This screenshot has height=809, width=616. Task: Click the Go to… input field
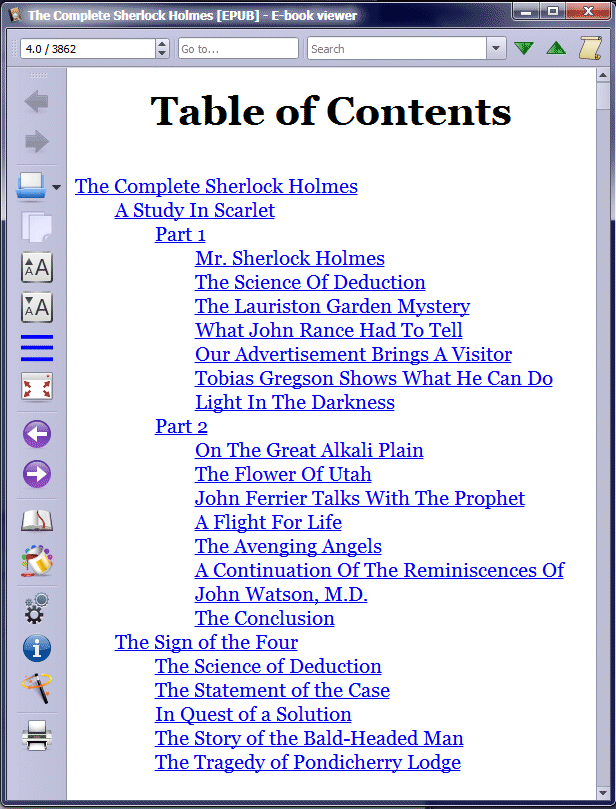pyautogui.click(x=238, y=48)
